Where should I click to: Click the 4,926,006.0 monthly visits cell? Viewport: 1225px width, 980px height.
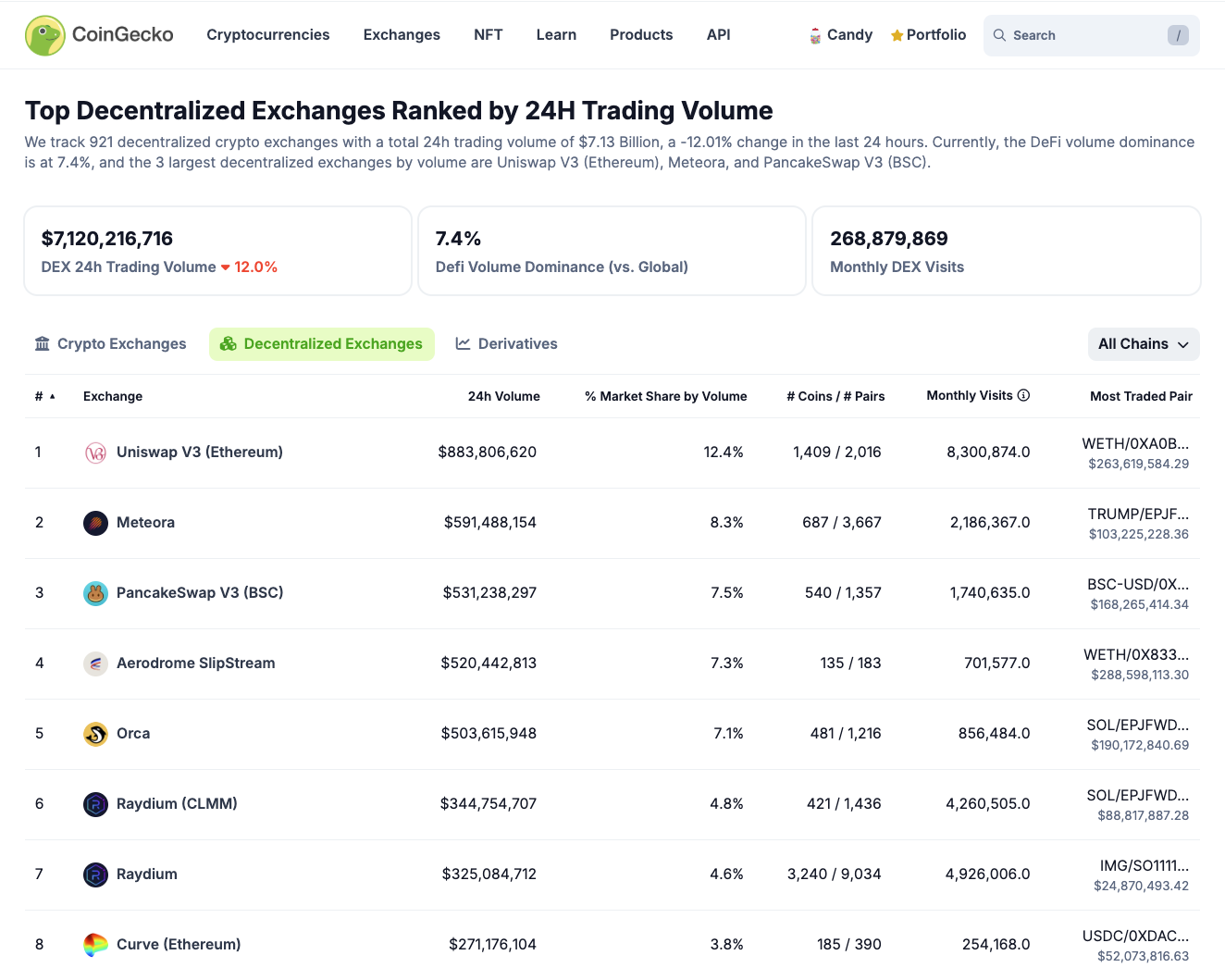click(988, 875)
